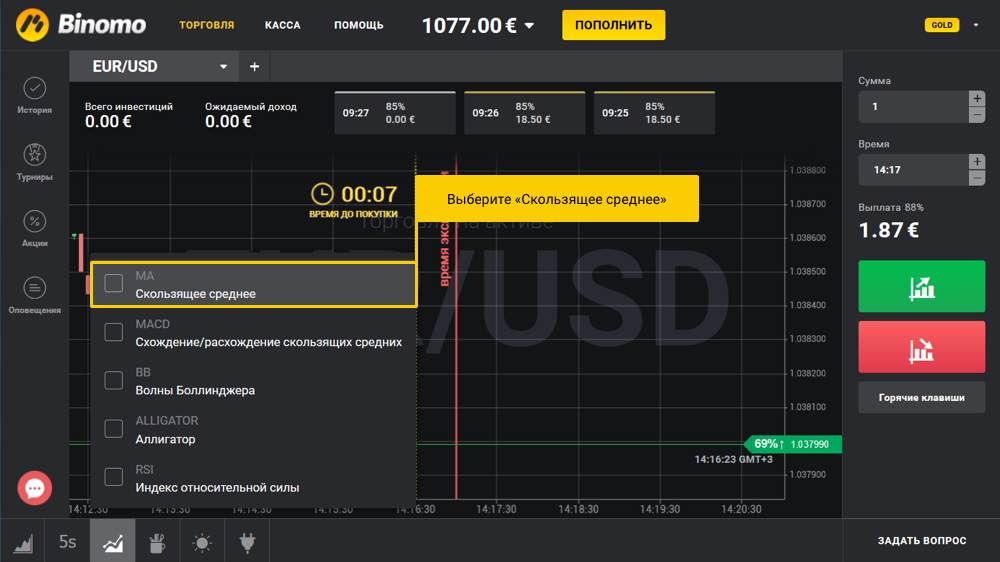Image resolution: width=1000 pixels, height=562 pixels.
Task: Open the Оповещения sidebar section
Action: [x=34, y=295]
